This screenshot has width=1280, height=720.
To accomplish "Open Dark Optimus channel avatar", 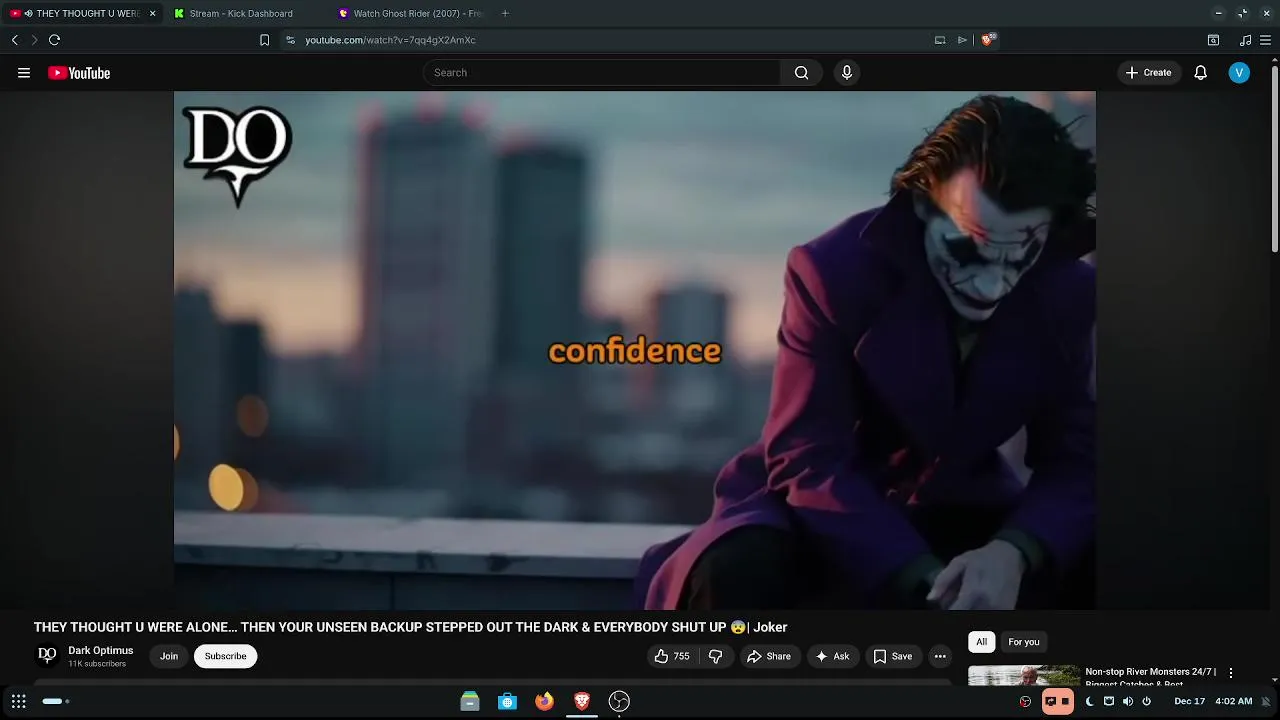I will tap(47, 656).
